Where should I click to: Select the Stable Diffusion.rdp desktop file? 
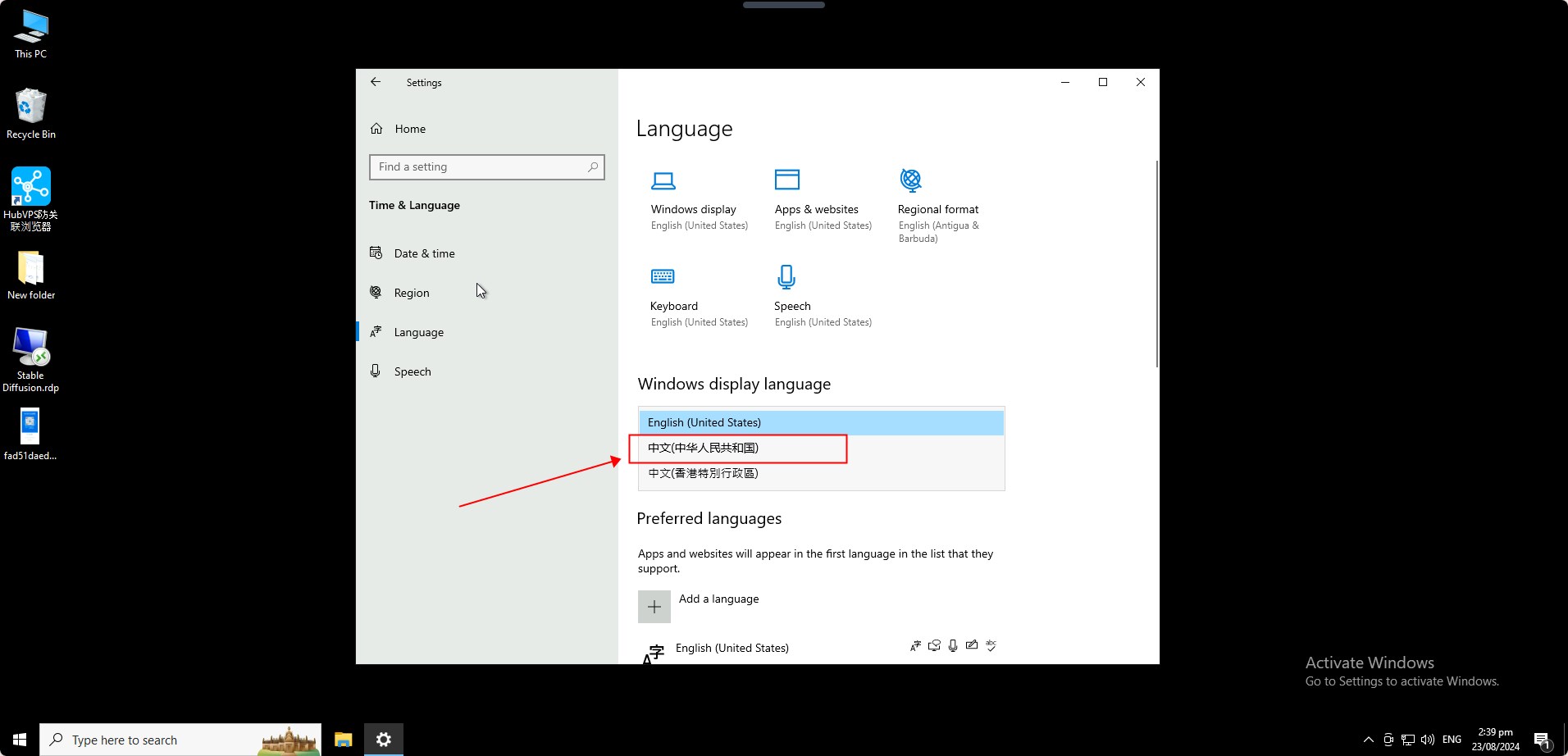(x=31, y=359)
